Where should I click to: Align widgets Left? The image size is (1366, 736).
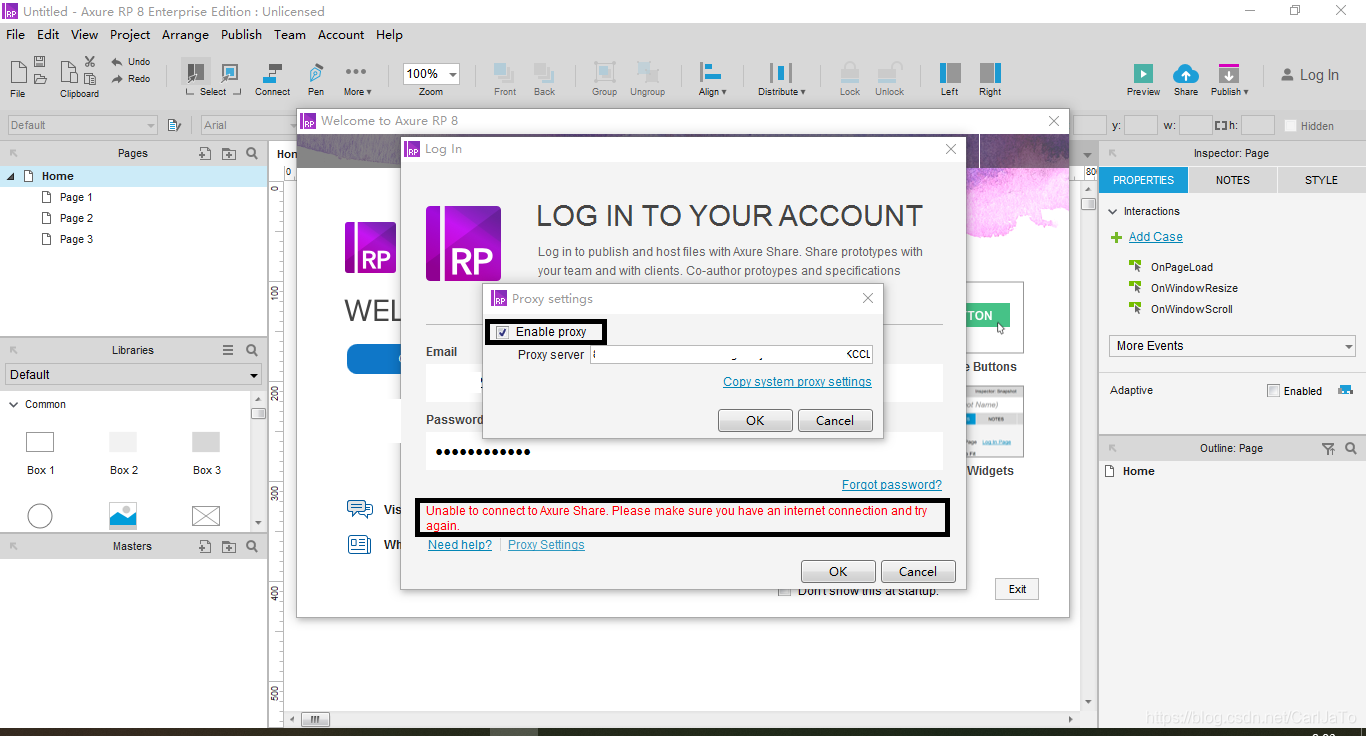click(x=950, y=80)
